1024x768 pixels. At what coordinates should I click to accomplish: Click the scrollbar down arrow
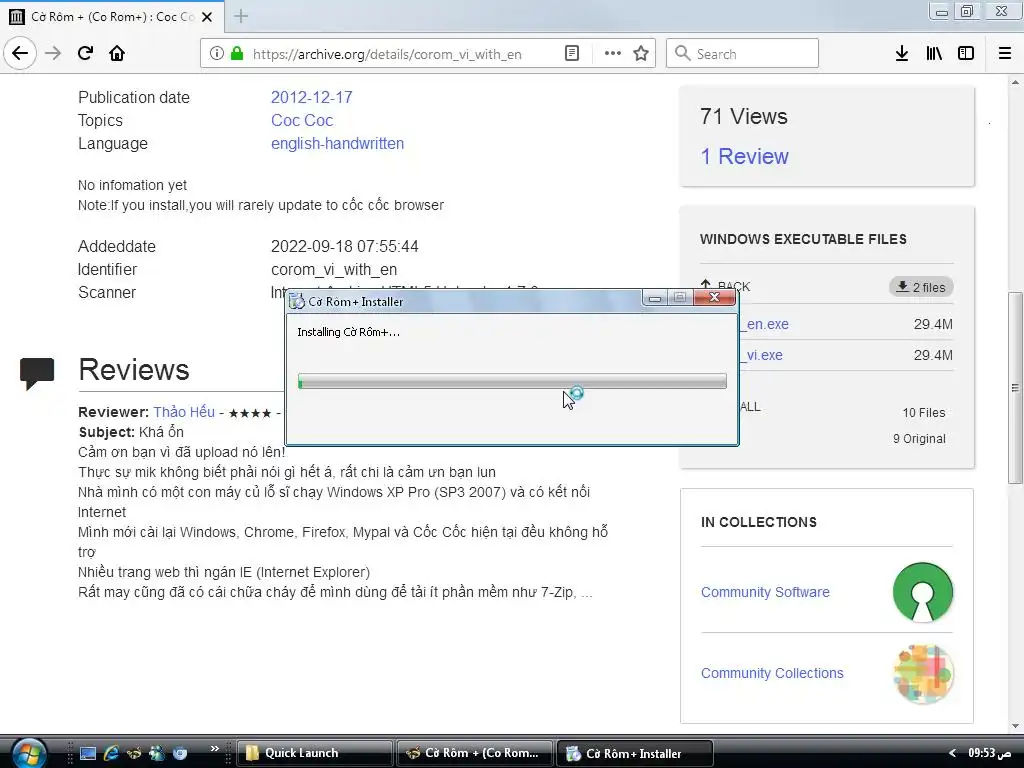(x=1015, y=726)
